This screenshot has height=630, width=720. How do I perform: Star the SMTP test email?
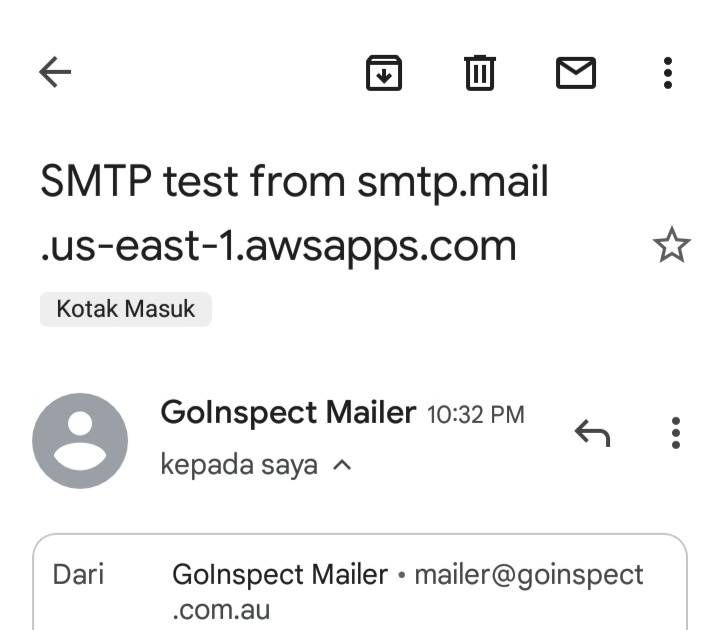671,245
